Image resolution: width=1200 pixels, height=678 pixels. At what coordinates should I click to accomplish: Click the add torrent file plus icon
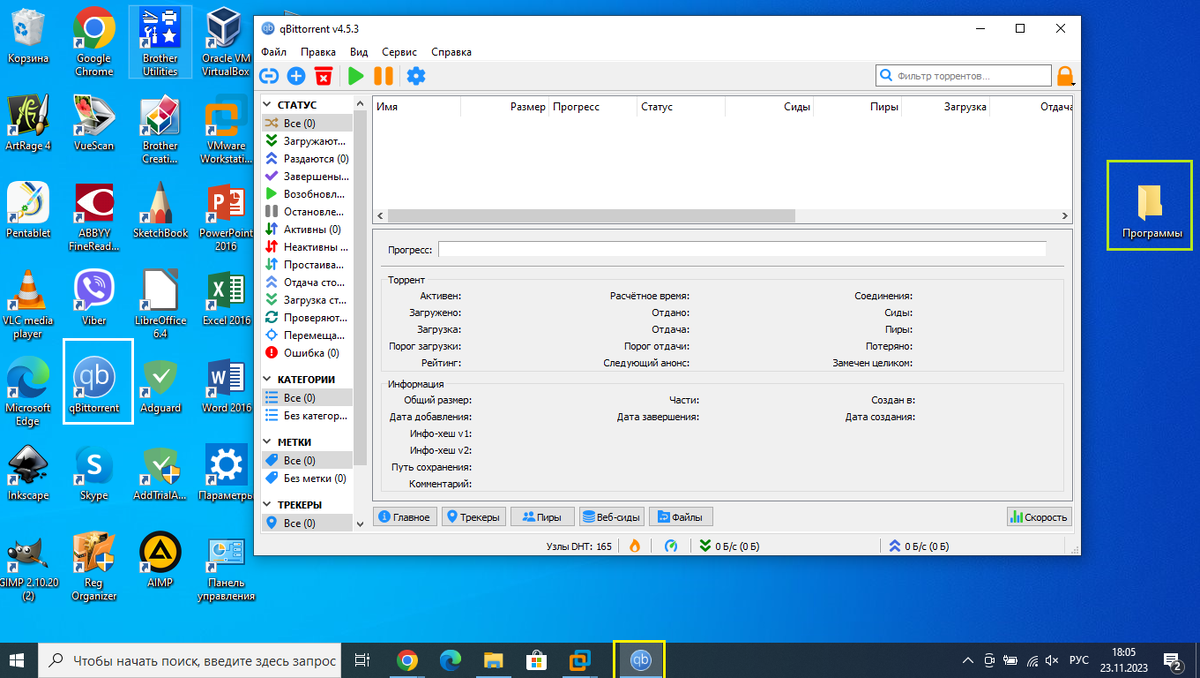(x=296, y=76)
